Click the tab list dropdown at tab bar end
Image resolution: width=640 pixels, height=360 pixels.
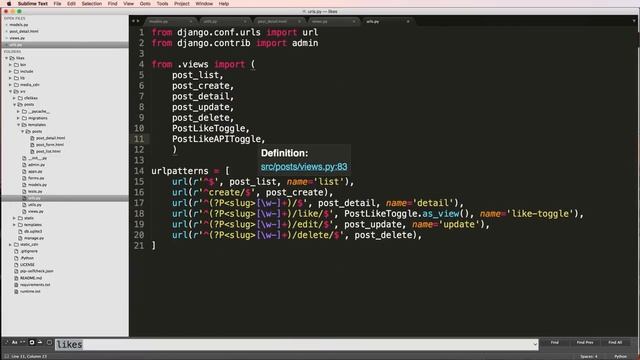point(634,21)
